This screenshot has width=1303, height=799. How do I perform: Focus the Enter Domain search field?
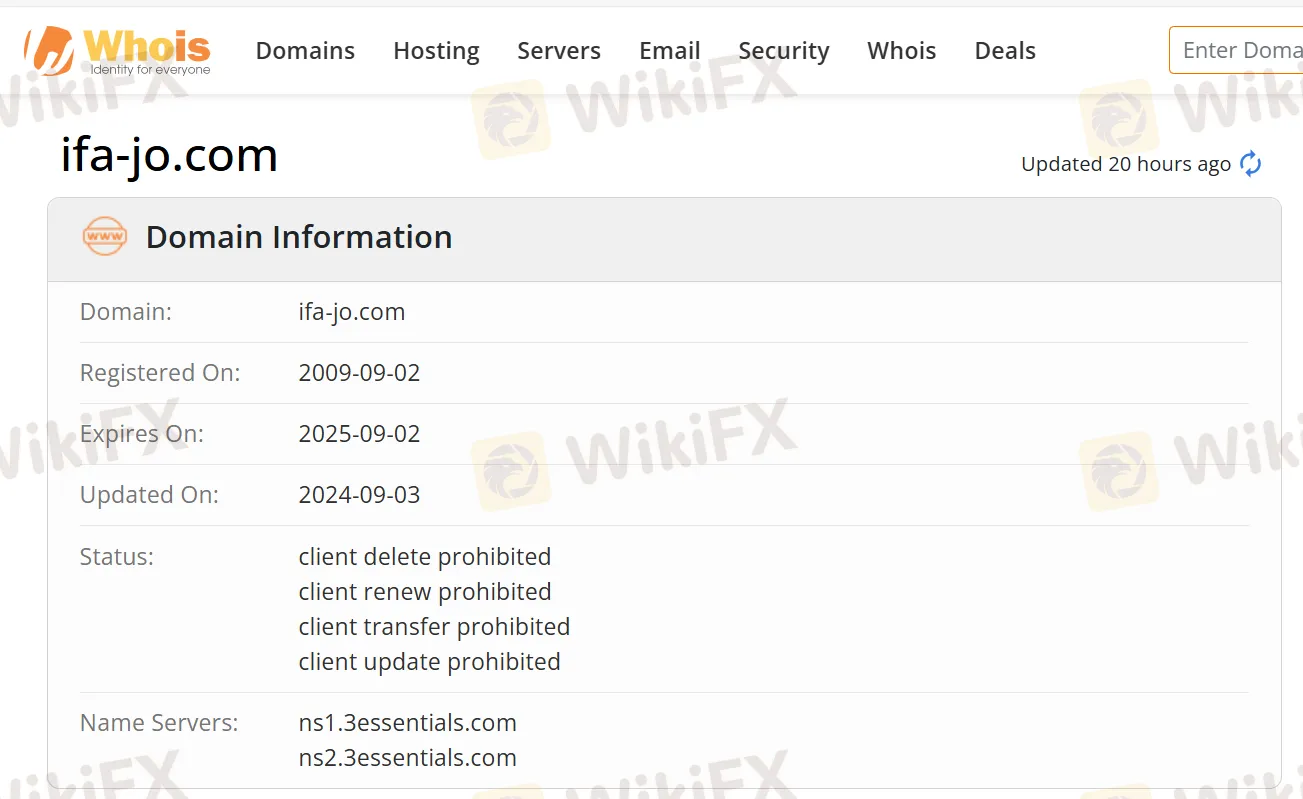pyautogui.click(x=1236, y=50)
